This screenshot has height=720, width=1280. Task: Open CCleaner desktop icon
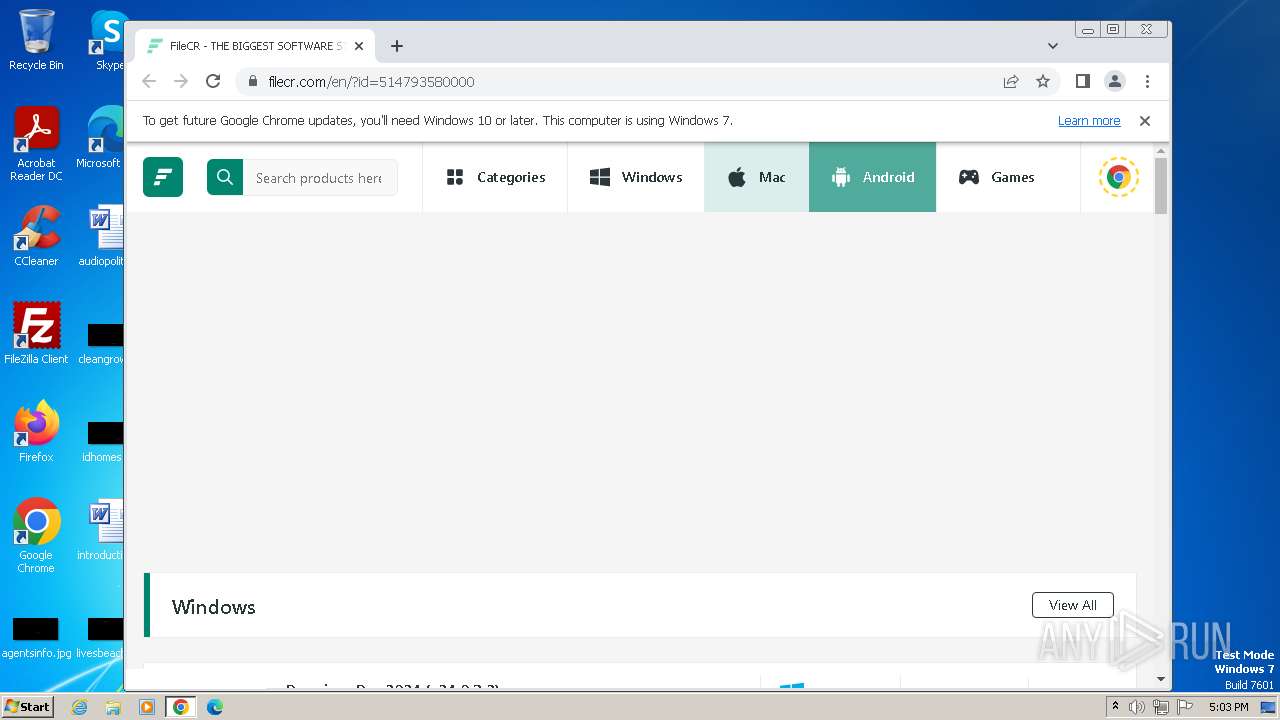pyautogui.click(x=36, y=236)
